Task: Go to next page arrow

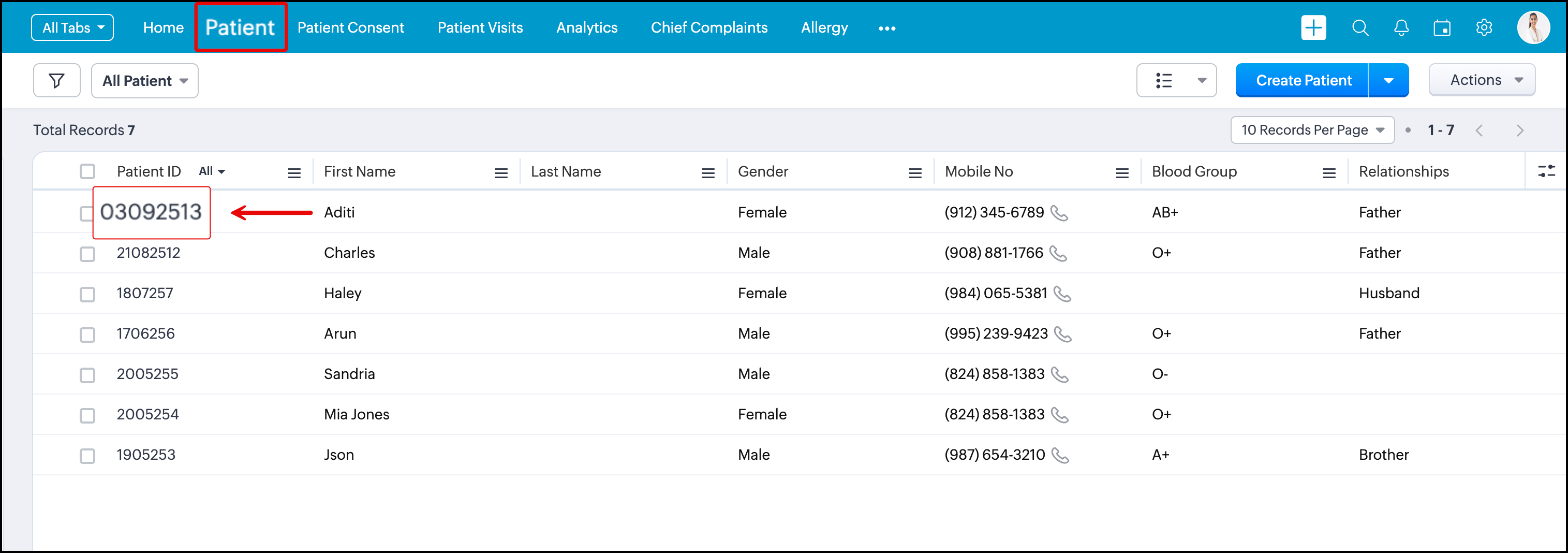Action: [1519, 130]
